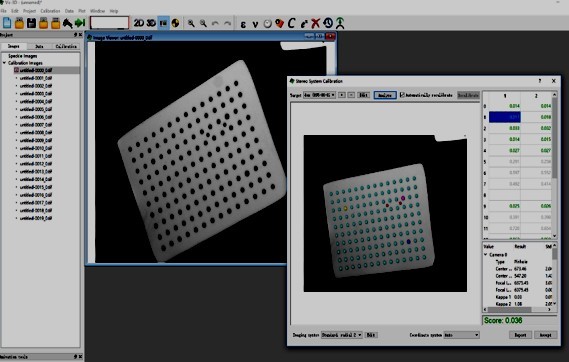Click the Analyze button
The image size is (569, 362).
coord(385,95)
